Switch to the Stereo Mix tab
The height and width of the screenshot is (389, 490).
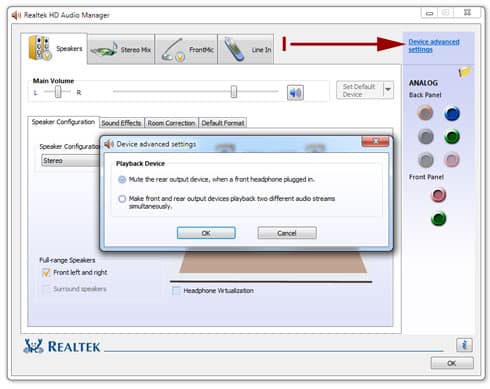[121, 49]
